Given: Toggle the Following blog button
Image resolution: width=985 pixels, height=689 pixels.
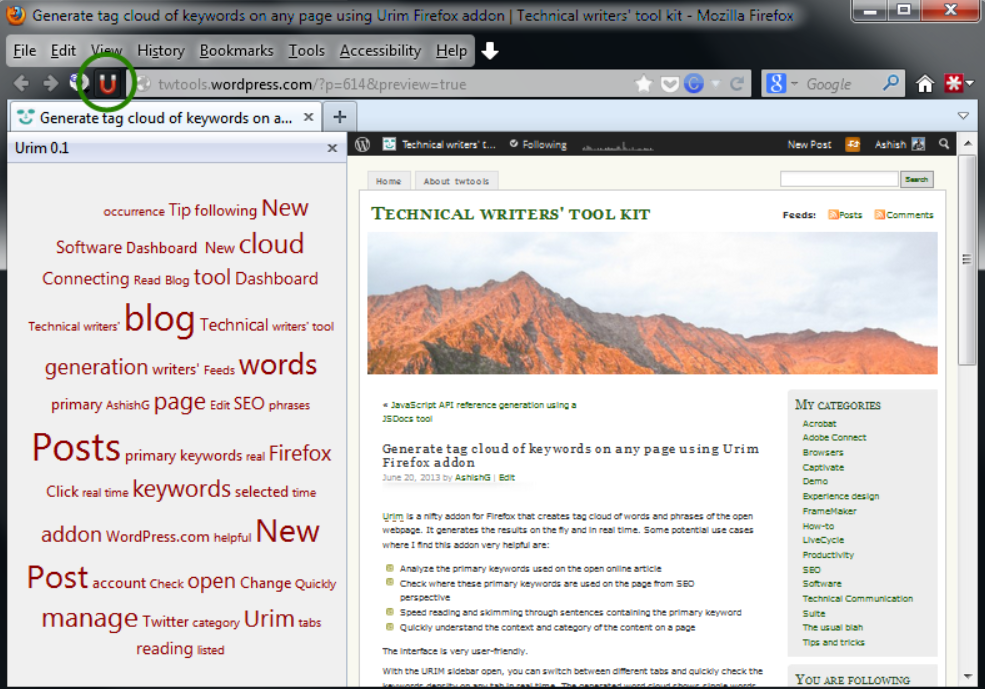Looking at the screenshot, I should pyautogui.click(x=538, y=144).
